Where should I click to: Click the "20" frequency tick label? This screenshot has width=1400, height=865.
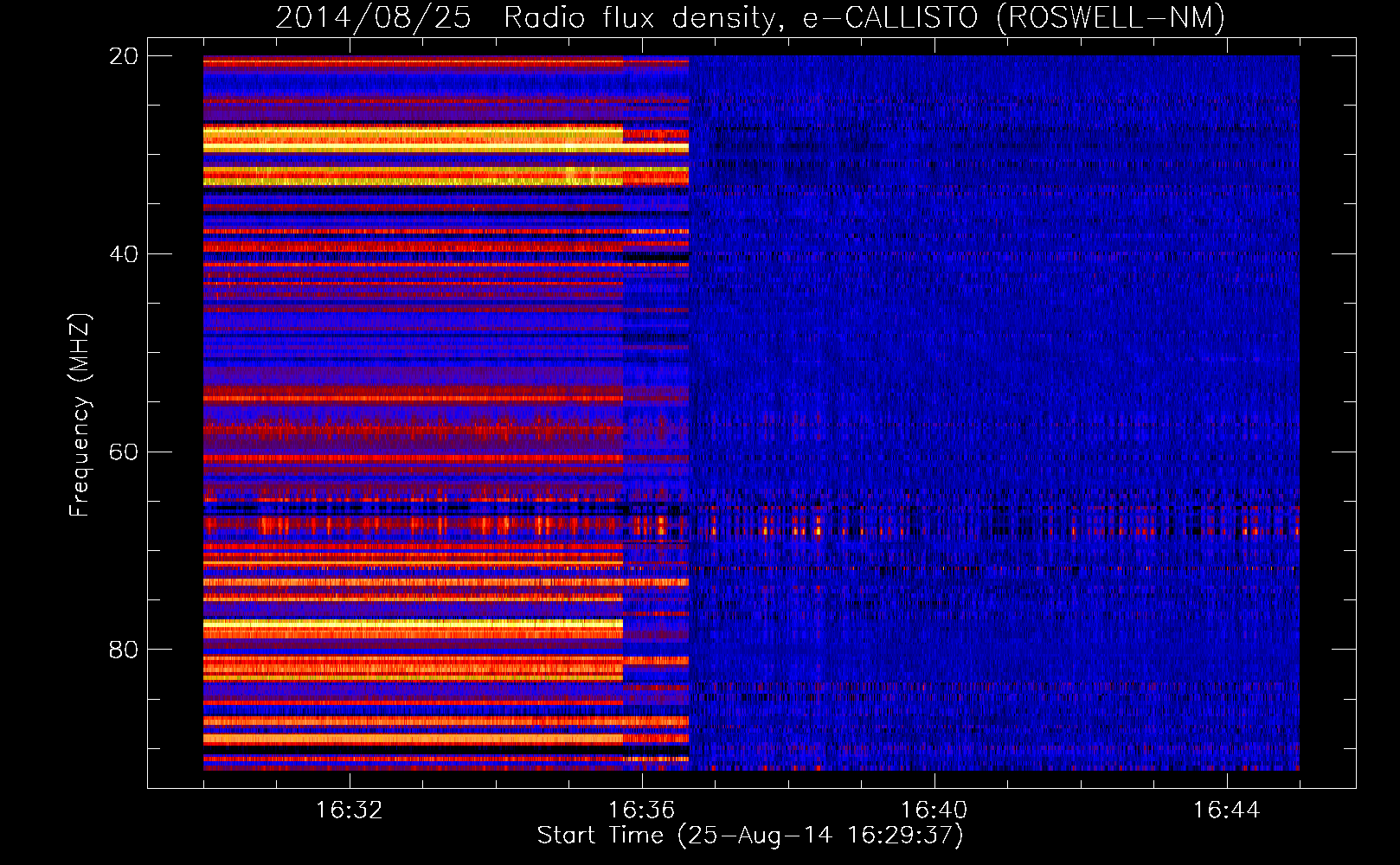pos(124,56)
